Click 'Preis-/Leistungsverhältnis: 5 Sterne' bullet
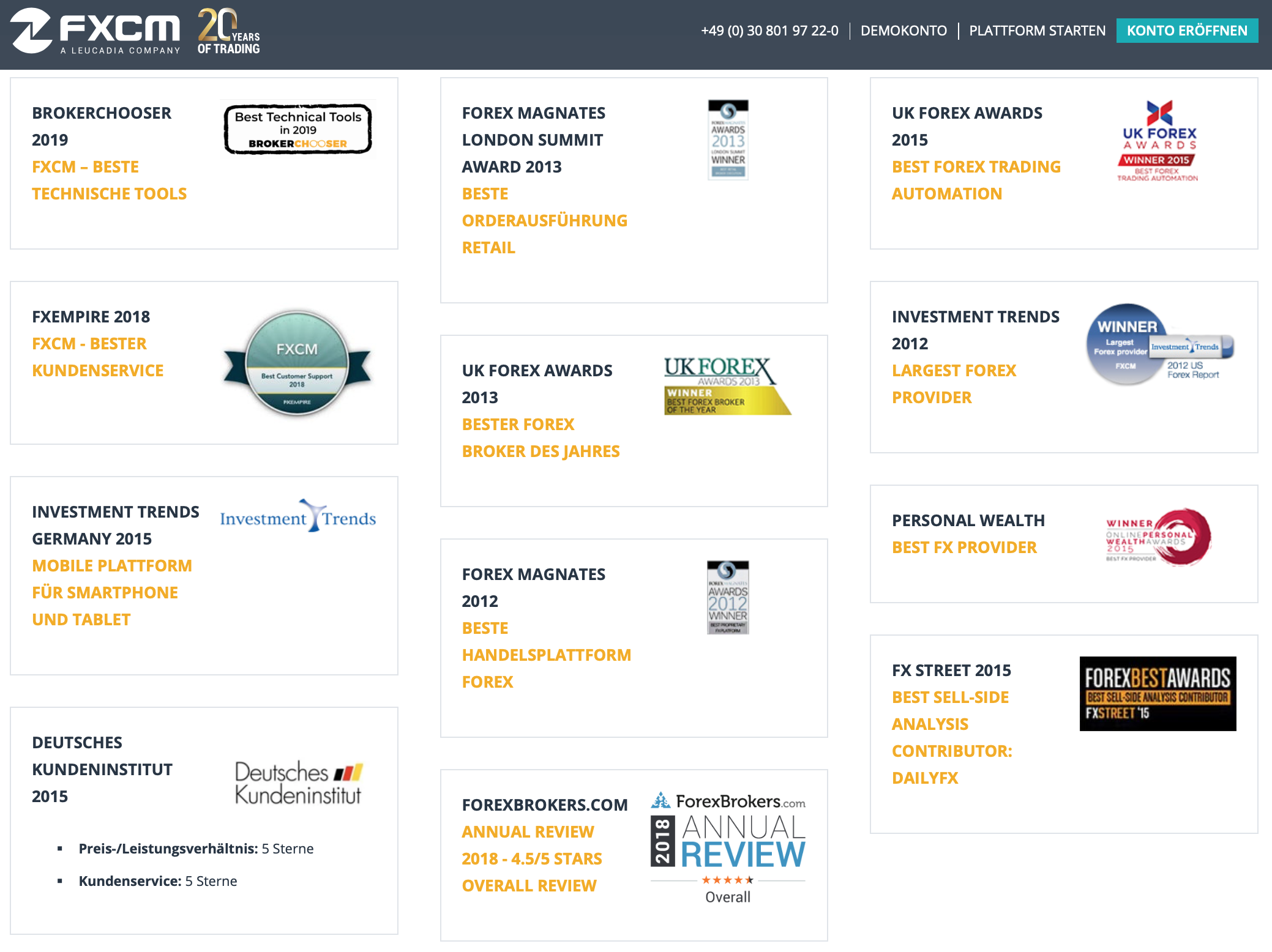The image size is (1272, 952). tap(196, 849)
